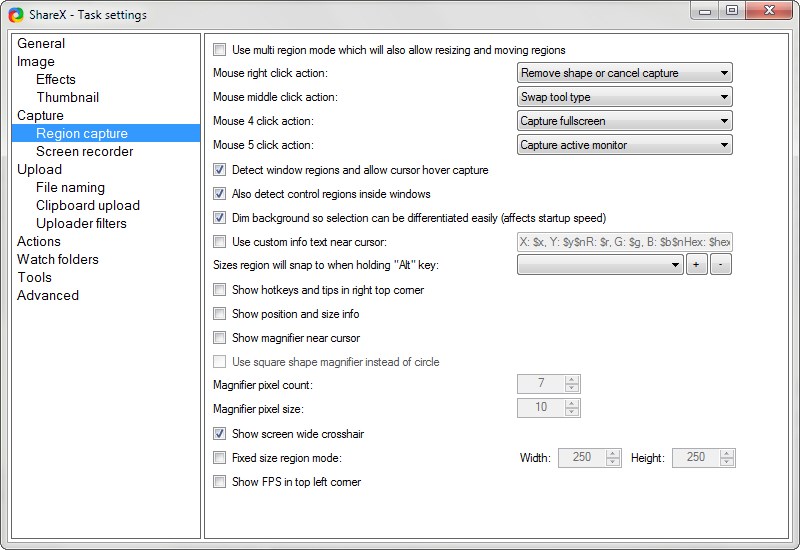Expand Mouse 4 click action dropdown
Screen dimensions: 800x550
click(624, 121)
